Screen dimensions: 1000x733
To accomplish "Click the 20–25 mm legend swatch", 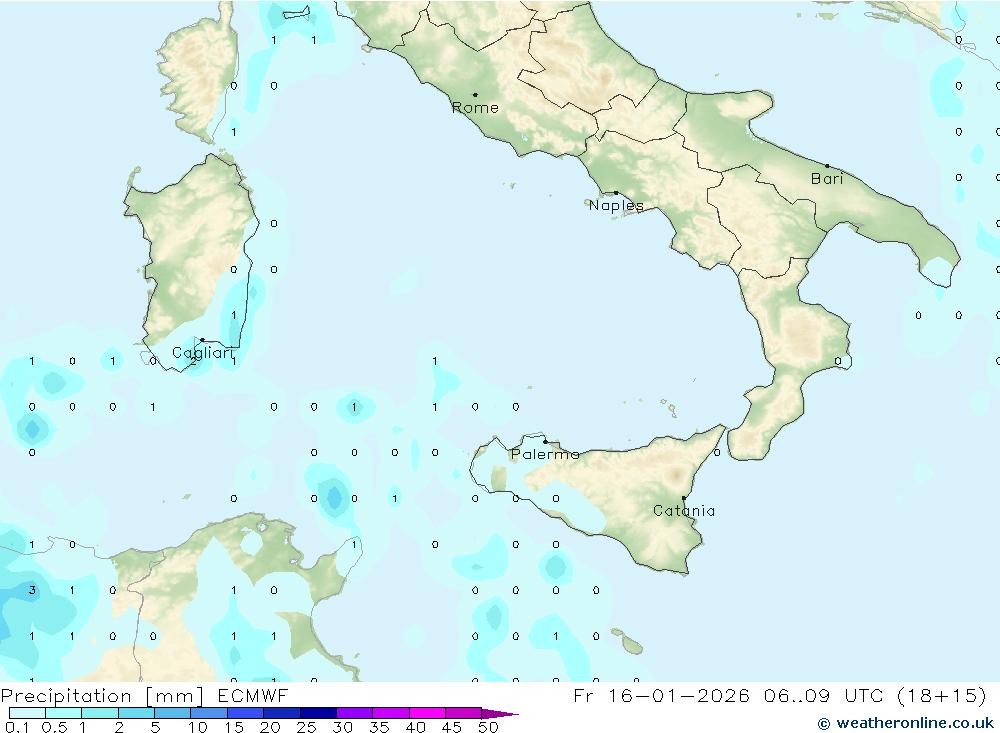I will [282, 713].
